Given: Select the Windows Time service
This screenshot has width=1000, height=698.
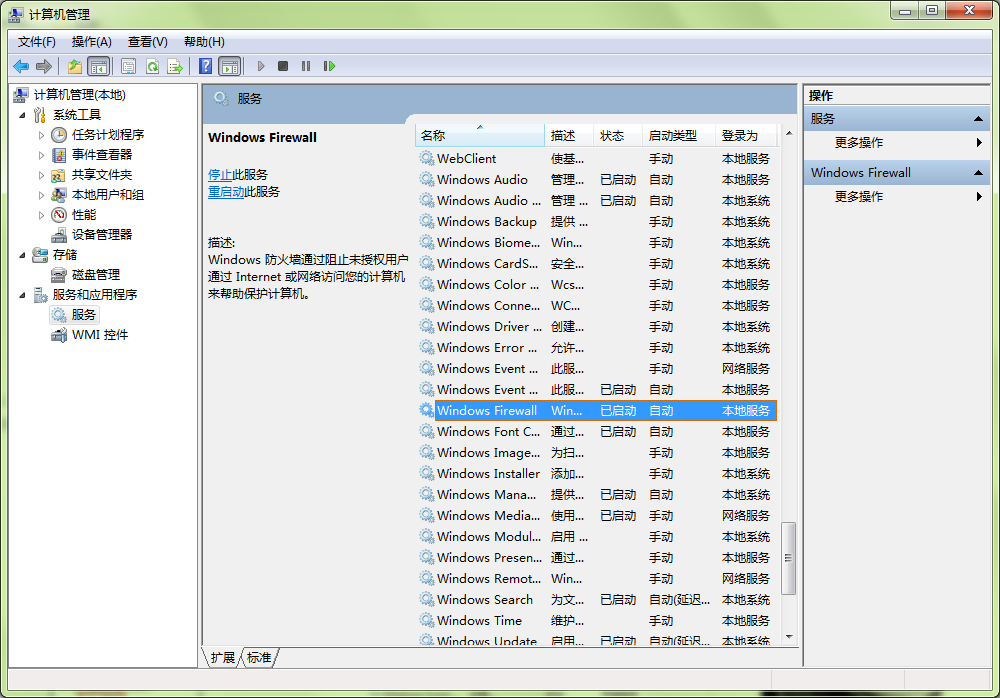Looking at the screenshot, I should pyautogui.click(x=596, y=620).
